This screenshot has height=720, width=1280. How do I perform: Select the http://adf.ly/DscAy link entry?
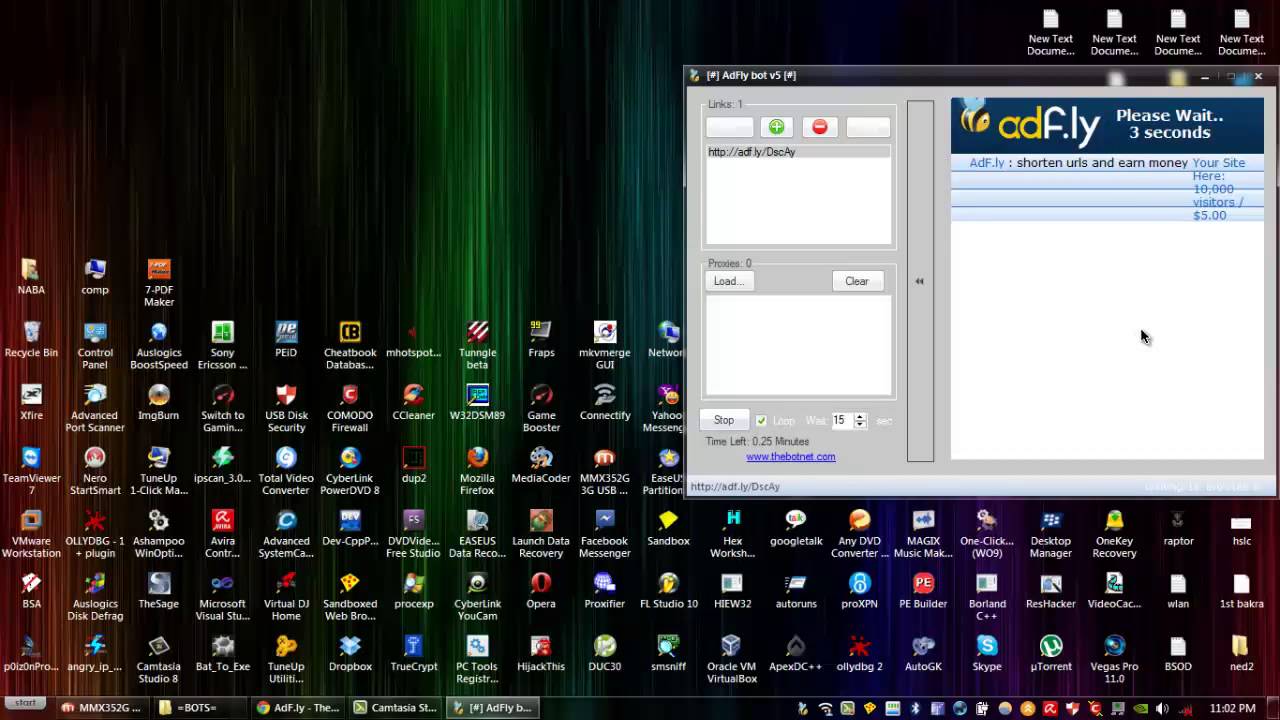point(798,152)
